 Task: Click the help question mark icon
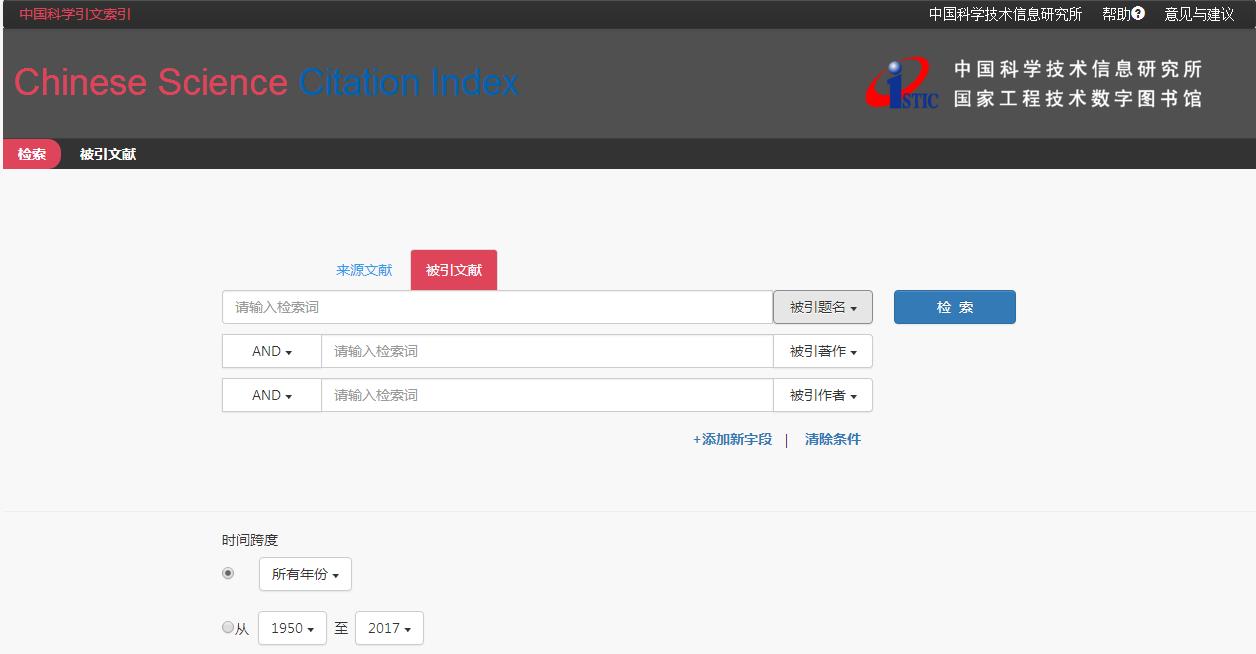point(1138,14)
